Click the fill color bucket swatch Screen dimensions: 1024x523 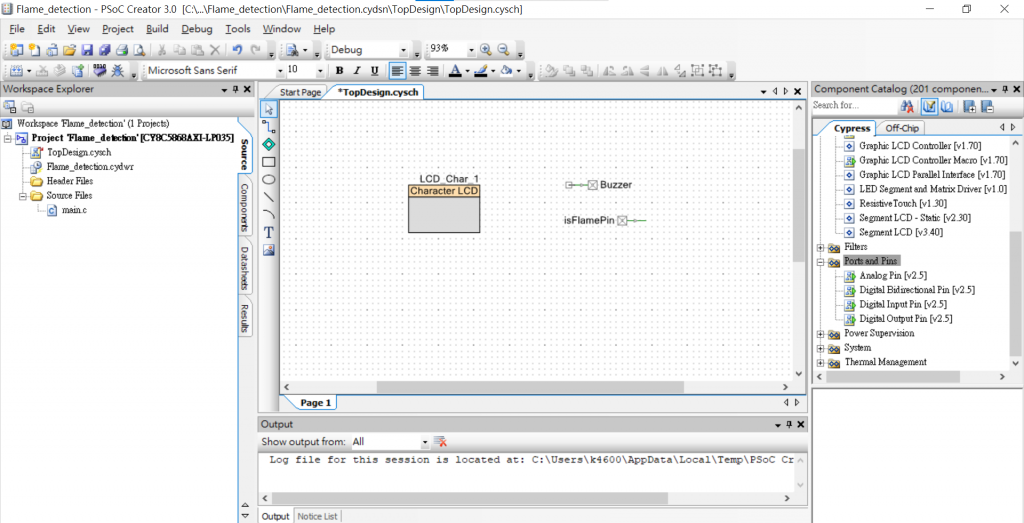tap(506, 70)
